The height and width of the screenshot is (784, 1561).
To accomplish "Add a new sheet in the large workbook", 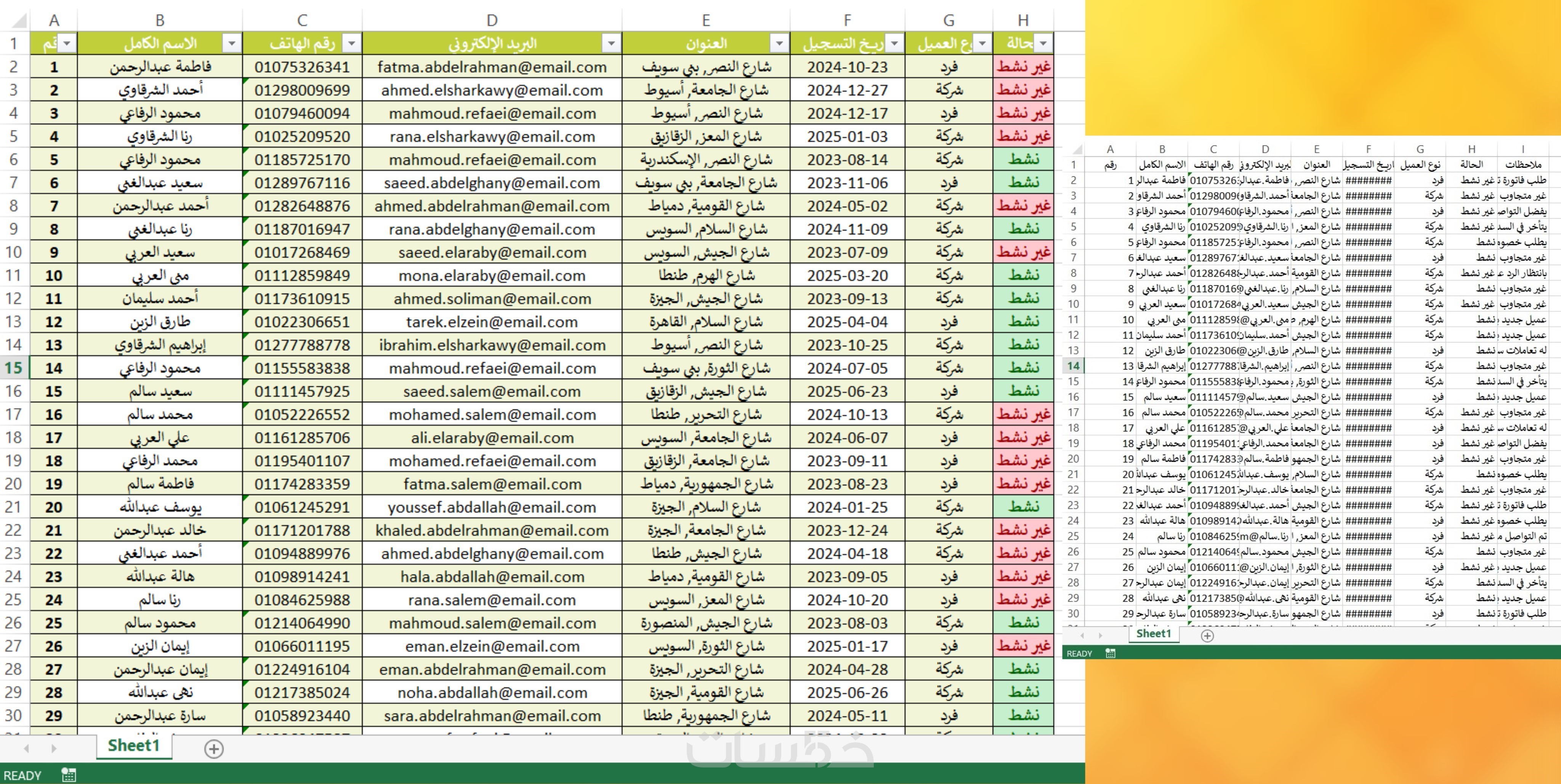I will 213,749.
